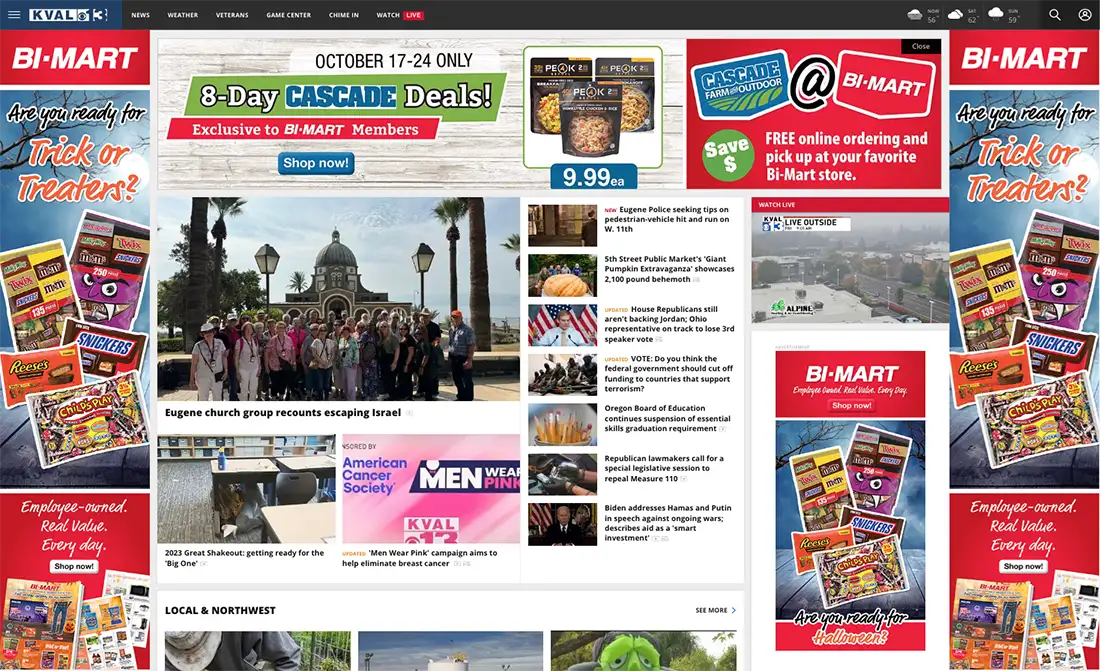Open the Veterans menu item
Screen dimensions: 1100x671
click(x=232, y=15)
